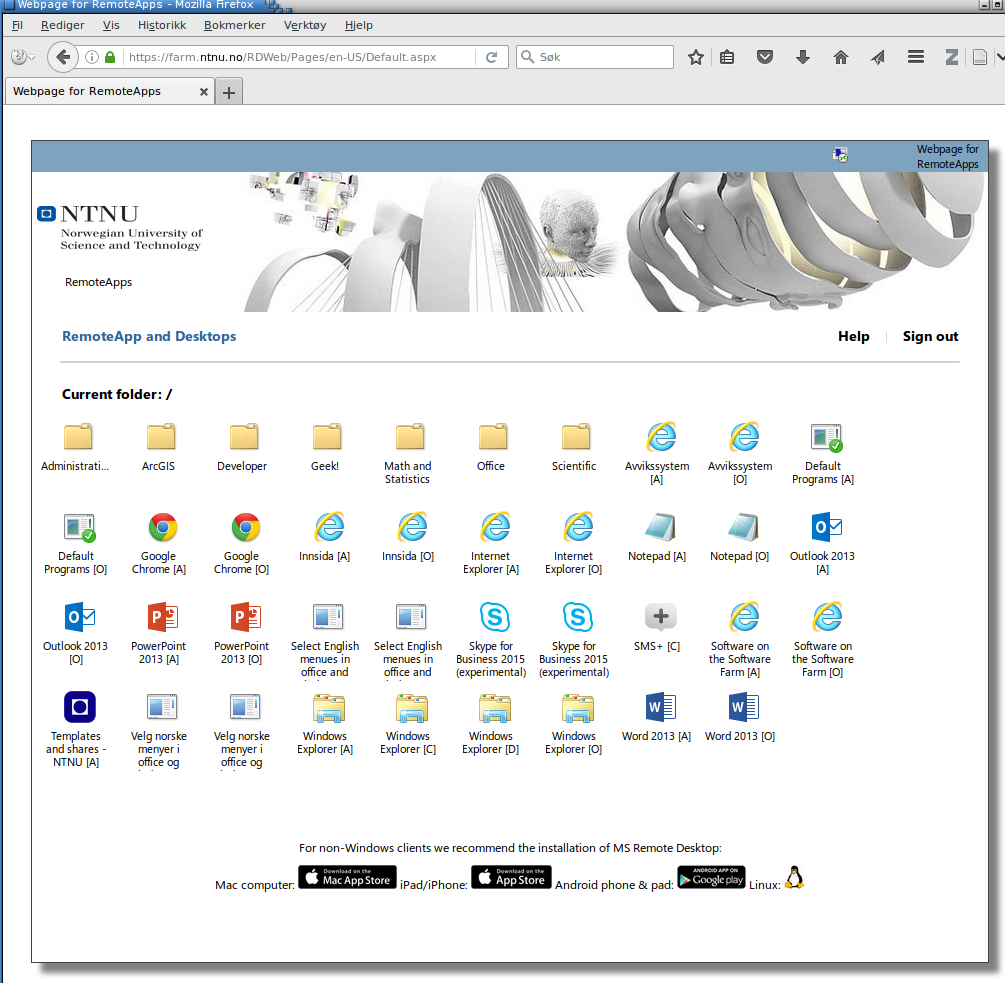
Task: Open the Math and Statistics folder
Action: tap(410, 437)
